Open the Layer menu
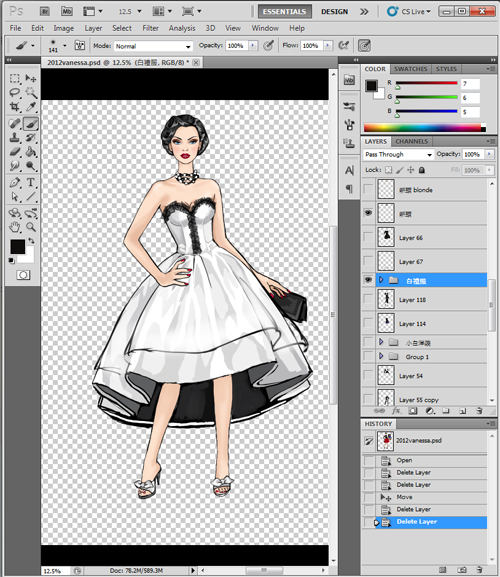The height and width of the screenshot is (577, 500). (93, 28)
